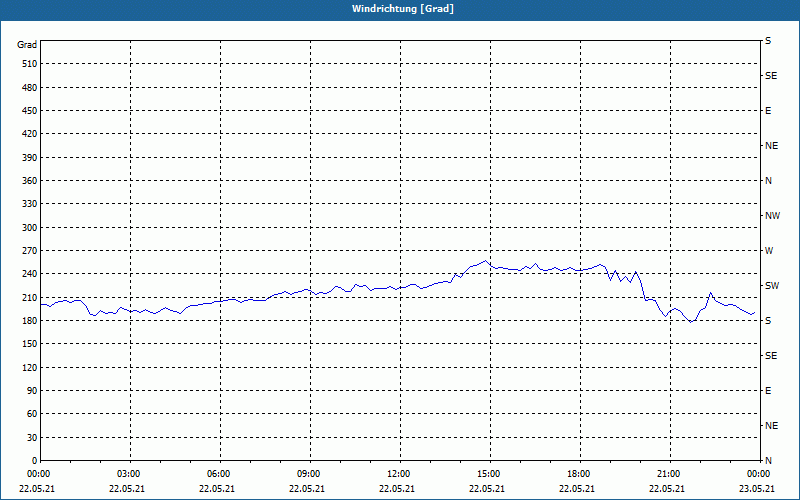Click the y-axis value 90
800x500 pixels.
tap(32, 390)
